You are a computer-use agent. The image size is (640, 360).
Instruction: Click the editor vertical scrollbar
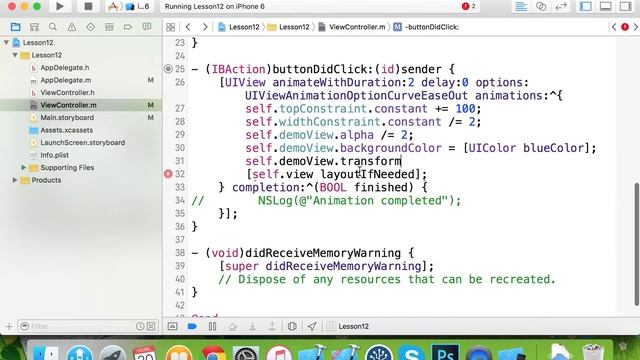636,244
